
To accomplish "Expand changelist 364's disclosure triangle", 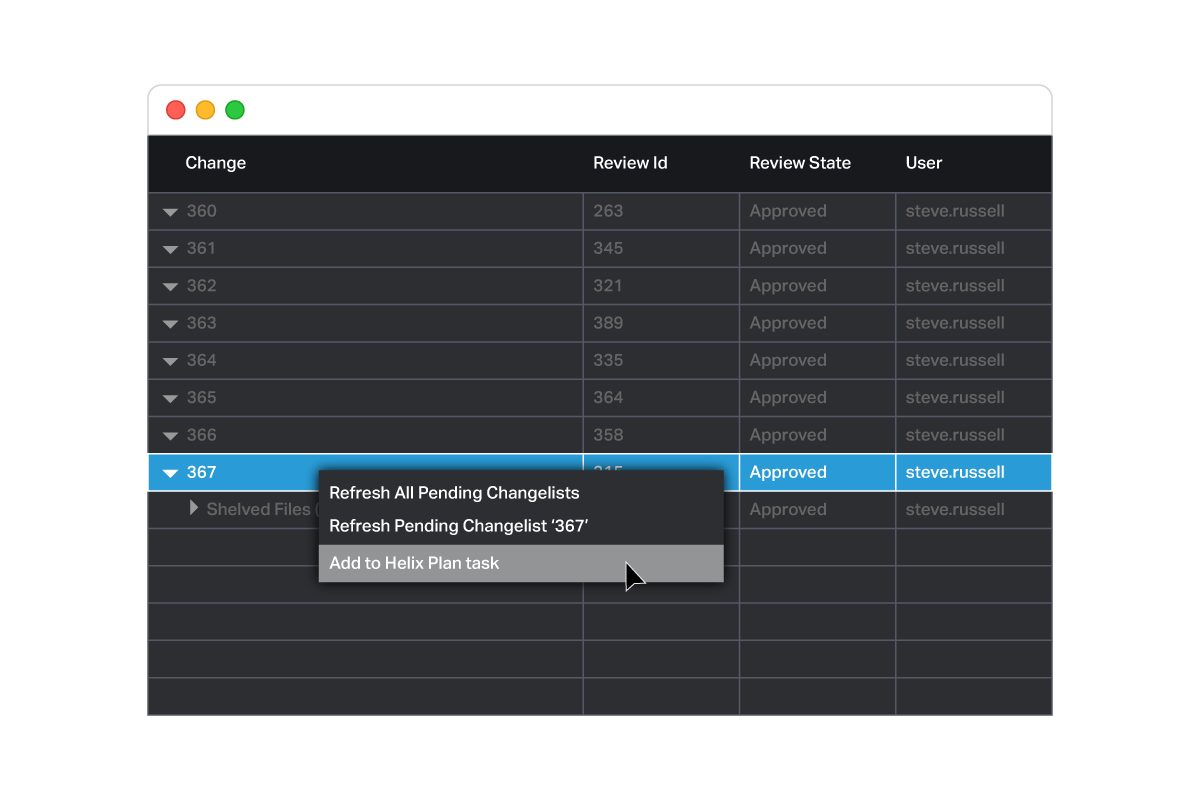I will [x=170, y=360].
